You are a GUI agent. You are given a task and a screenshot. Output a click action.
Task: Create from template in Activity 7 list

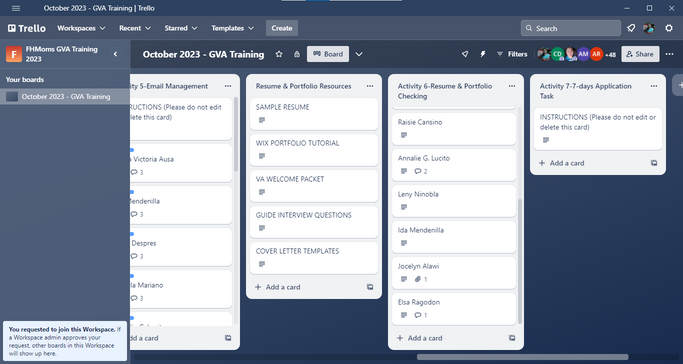[654, 163]
